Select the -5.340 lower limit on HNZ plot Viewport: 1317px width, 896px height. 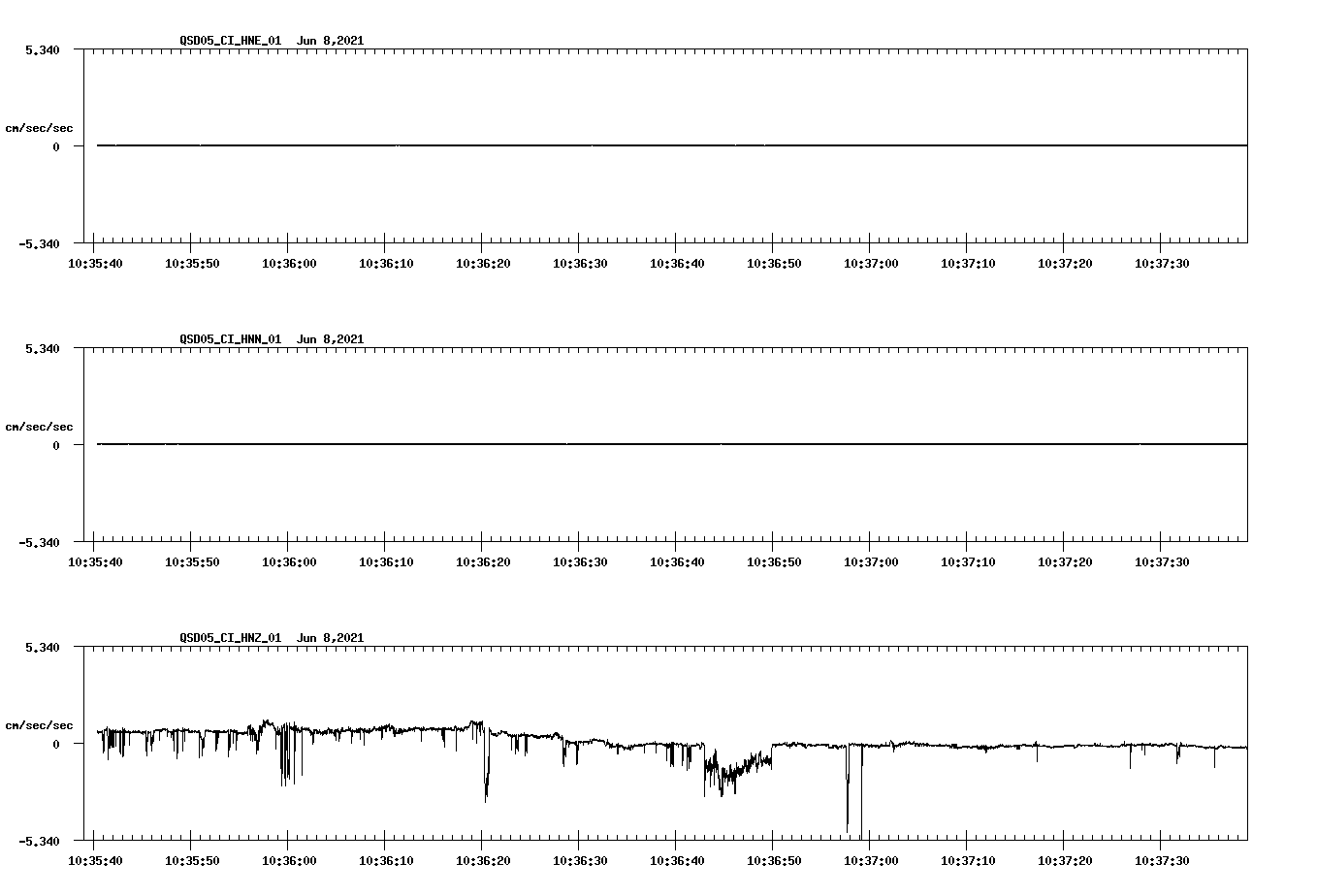(x=39, y=842)
